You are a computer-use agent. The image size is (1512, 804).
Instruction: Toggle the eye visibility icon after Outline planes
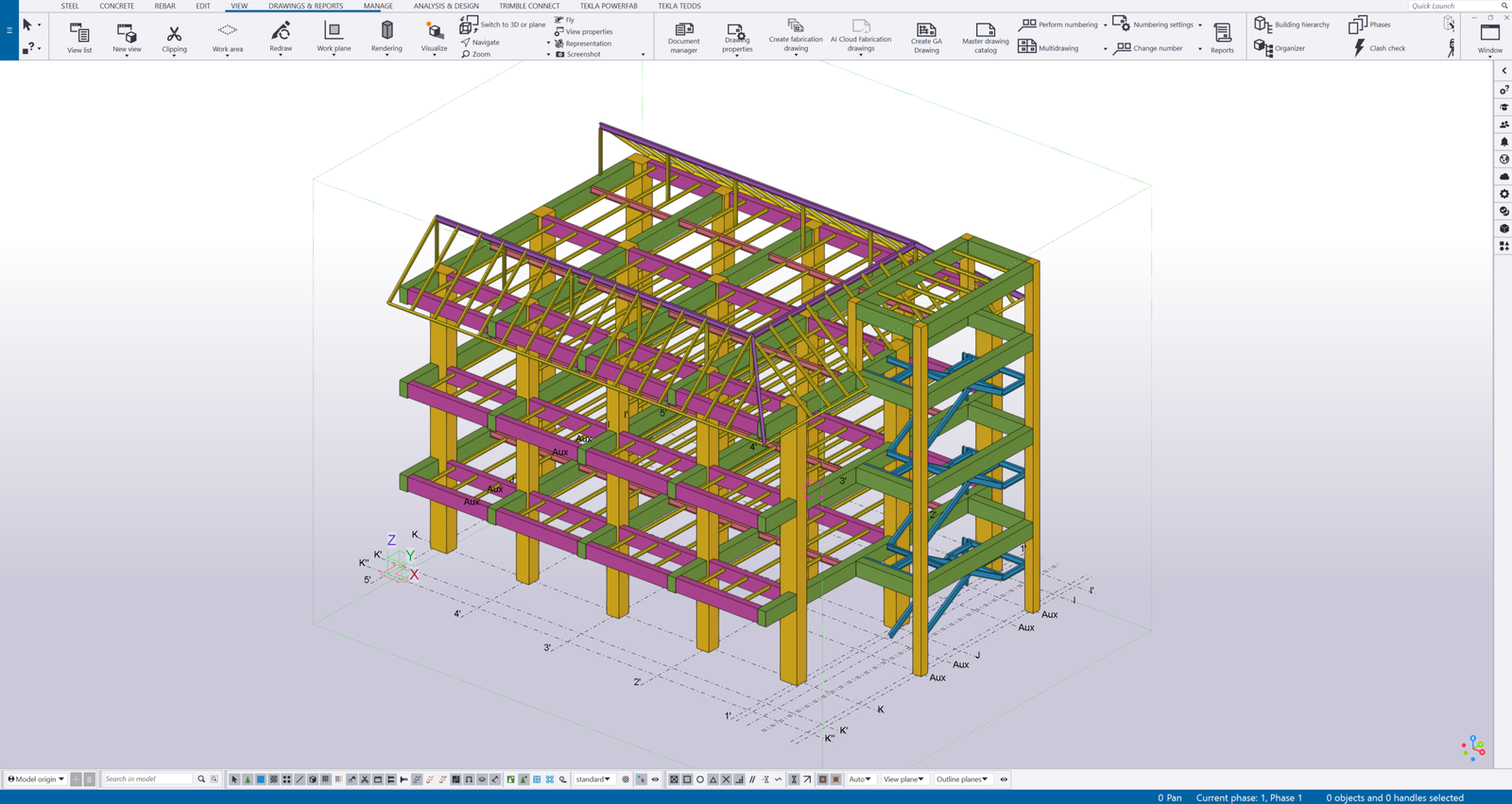(x=1004, y=779)
